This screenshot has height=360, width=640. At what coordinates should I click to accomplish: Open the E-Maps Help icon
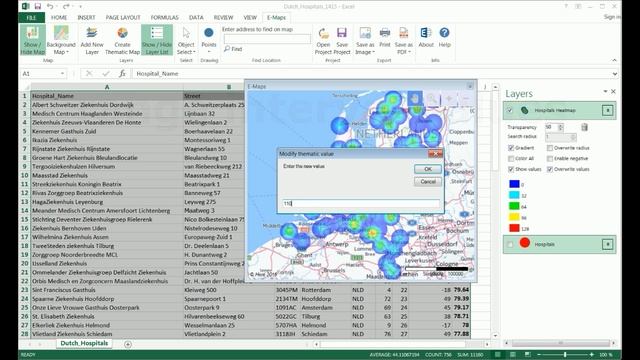click(x=444, y=33)
